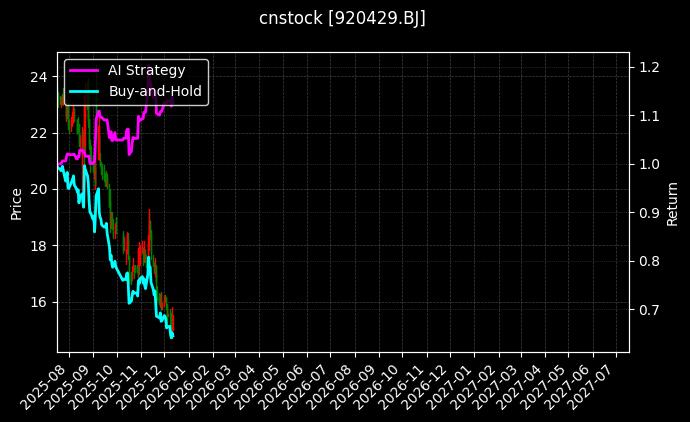The width and height of the screenshot is (690, 422).
Task: Select the AI Strategy legend label
Action: (146, 70)
